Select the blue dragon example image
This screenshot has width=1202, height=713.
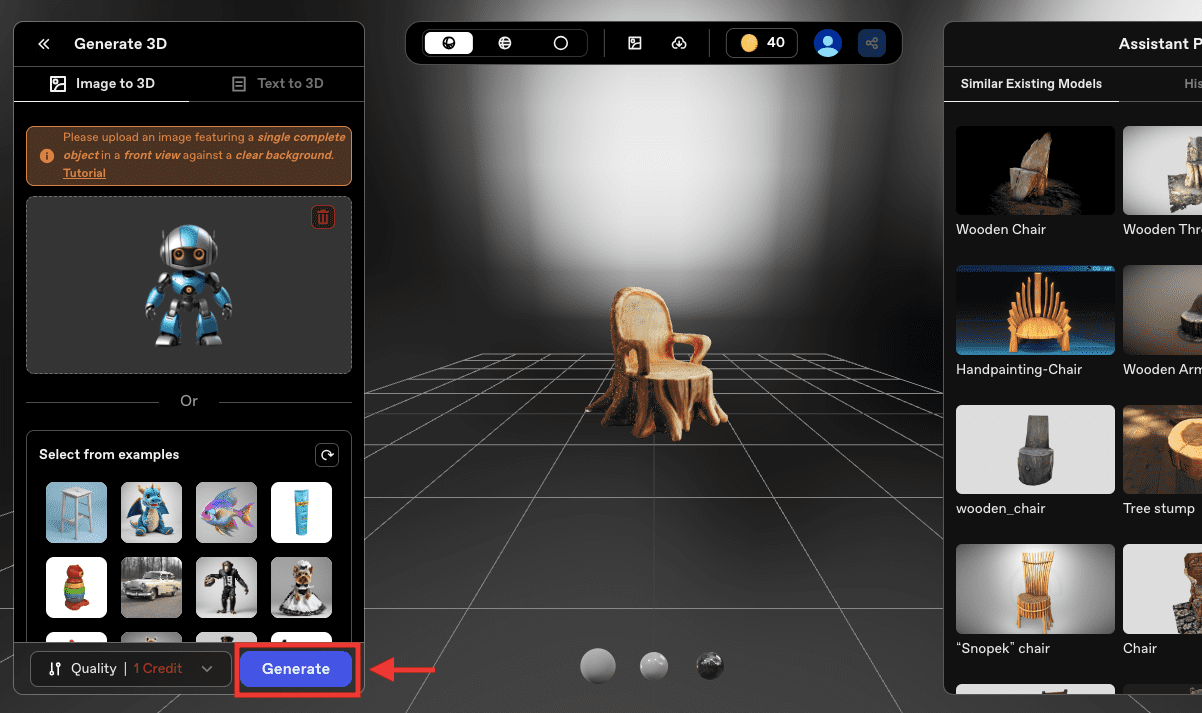pyautogui.click(x=151, y=512)
